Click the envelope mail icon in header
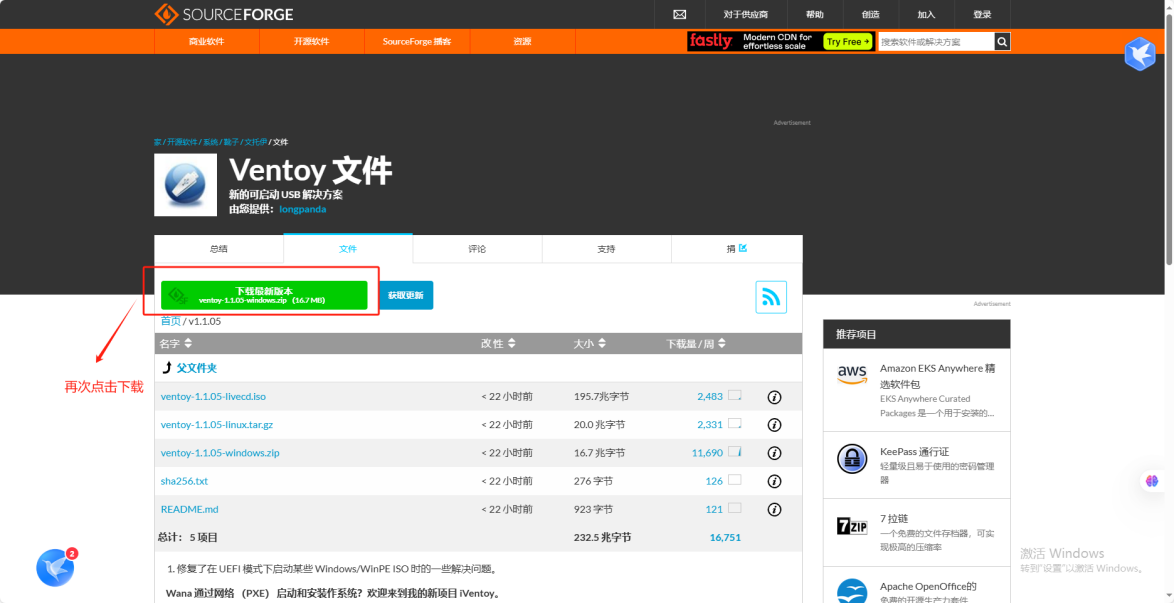 coord(680,14)
